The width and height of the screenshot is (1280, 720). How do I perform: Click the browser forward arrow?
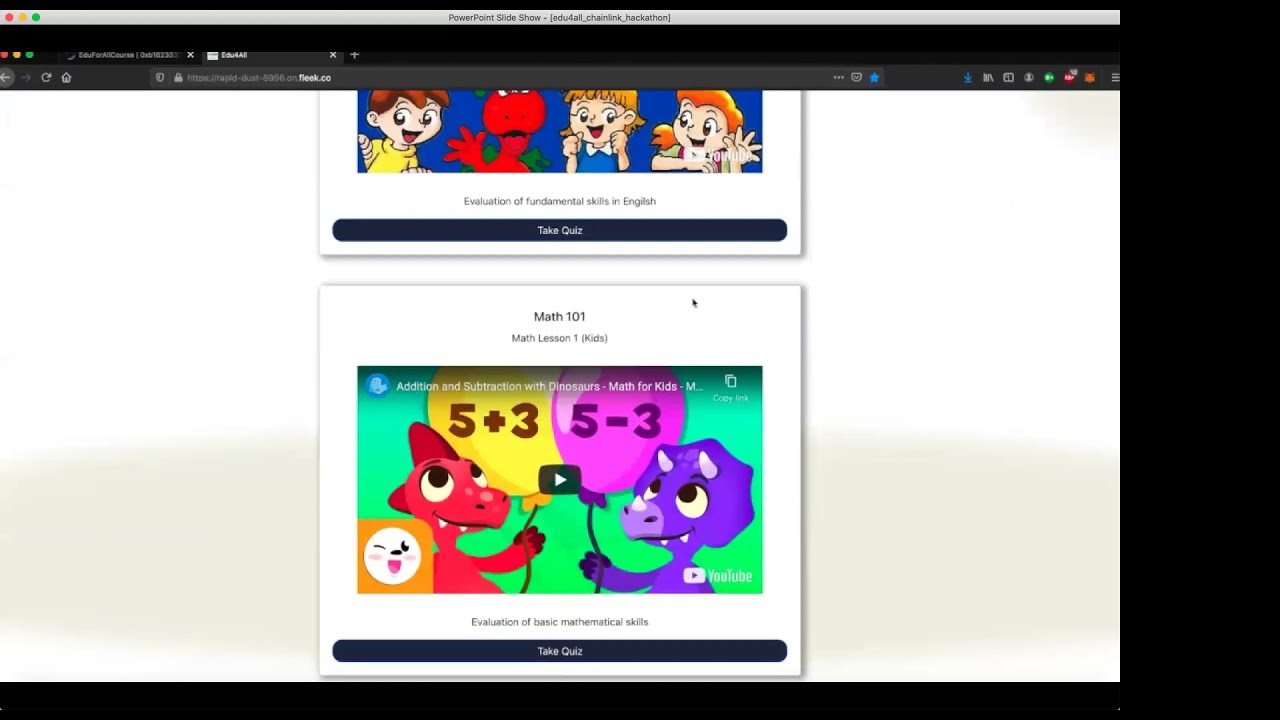tap(26, 77)
